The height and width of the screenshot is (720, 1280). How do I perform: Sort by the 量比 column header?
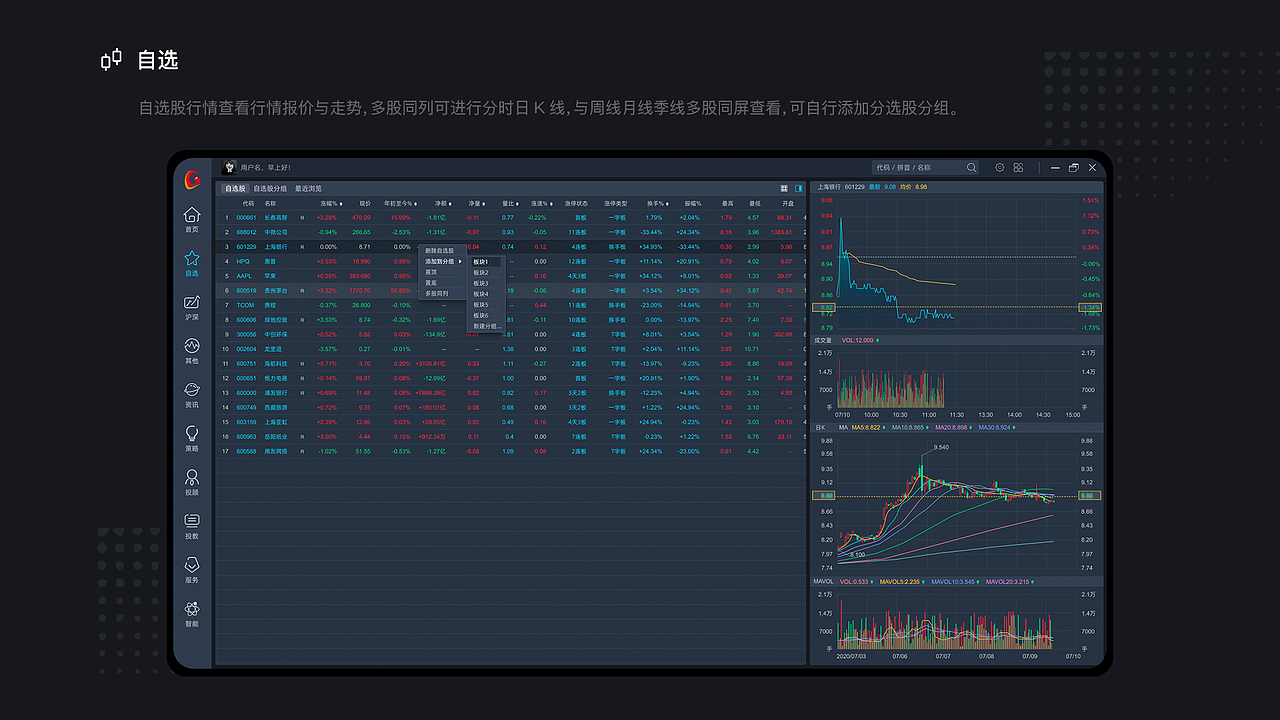click(x=509, y=203)
